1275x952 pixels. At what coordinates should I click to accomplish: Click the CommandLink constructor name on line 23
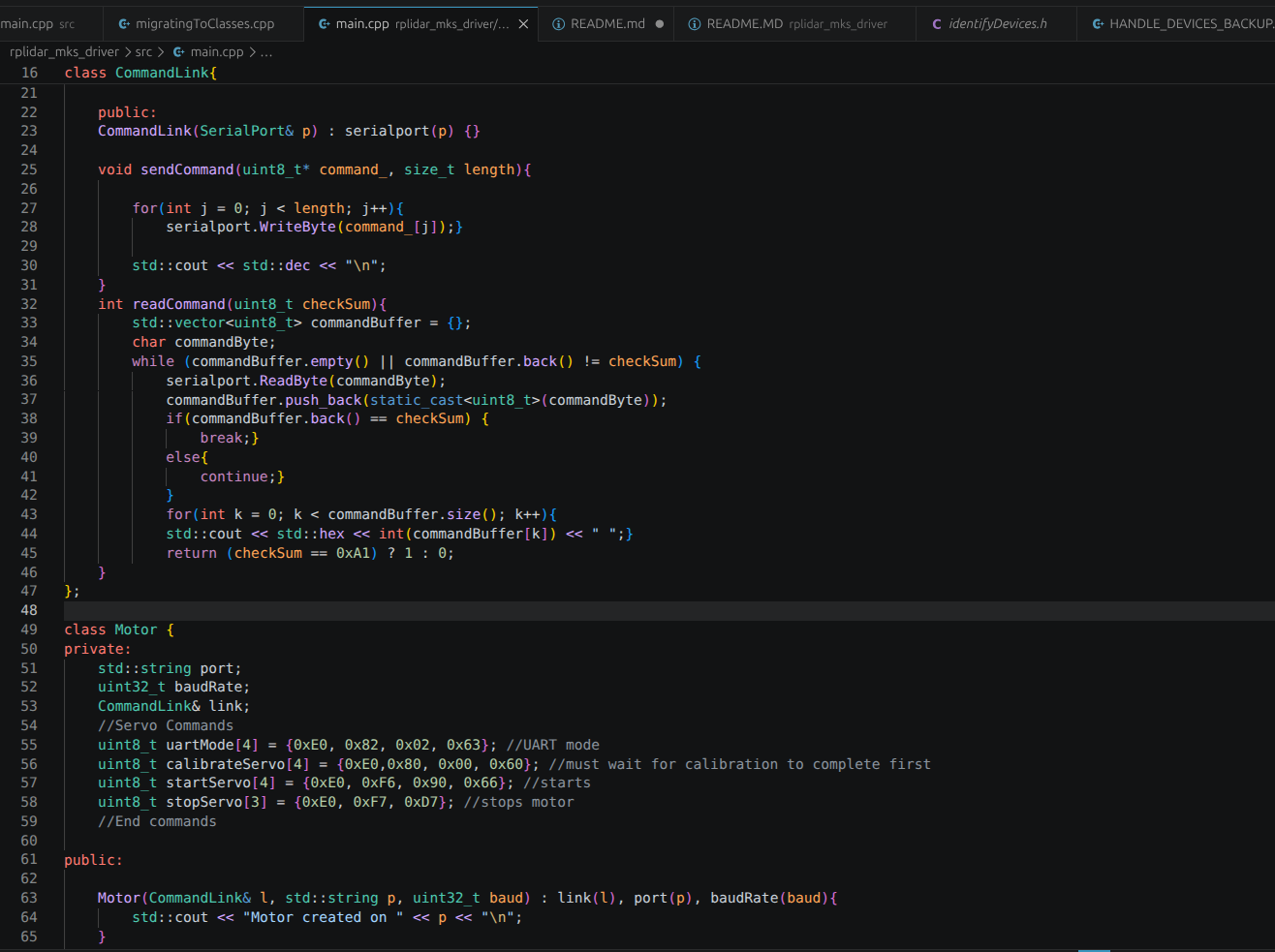click(144, 131)
